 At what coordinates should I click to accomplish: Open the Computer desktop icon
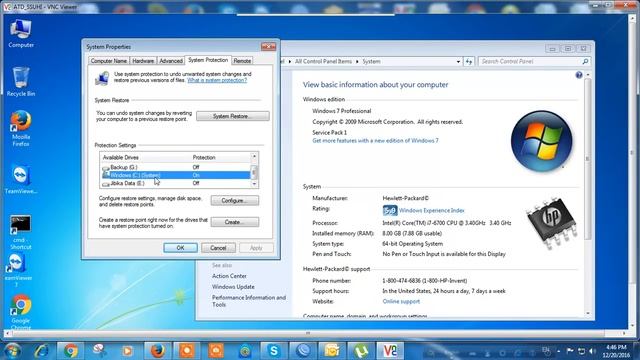(21, 33)
